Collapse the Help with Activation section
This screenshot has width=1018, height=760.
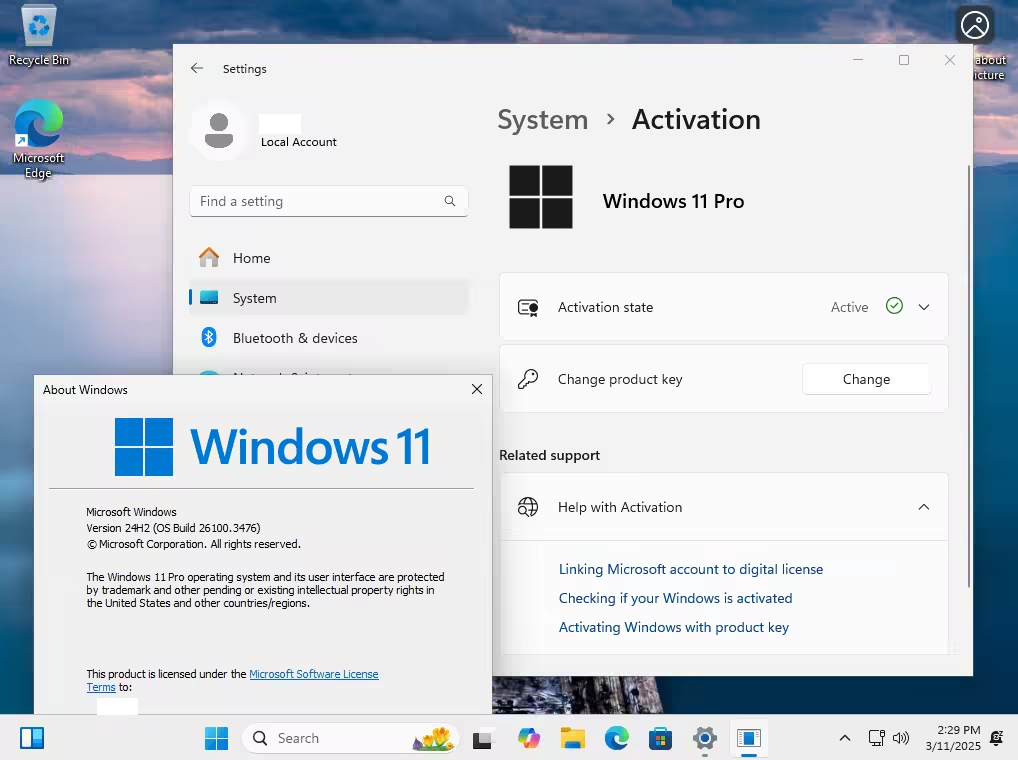click(x=924, y=507)
